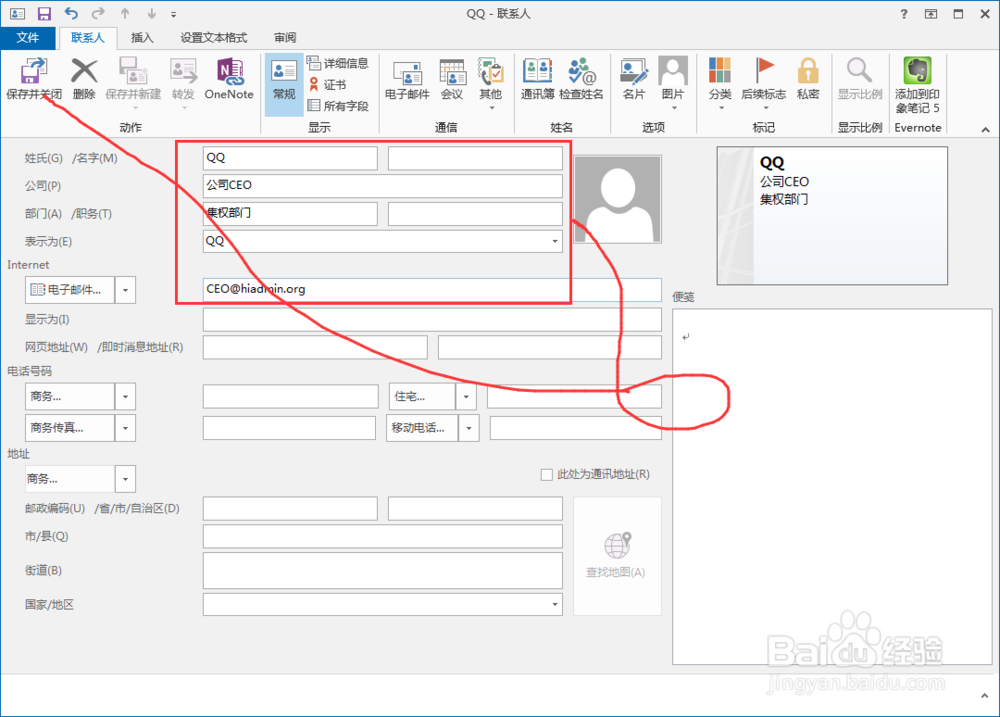The width and height of the screenshot is (1000, 717).
Task: Open Categorize (分类) color menu
Action: coord(720,83)
